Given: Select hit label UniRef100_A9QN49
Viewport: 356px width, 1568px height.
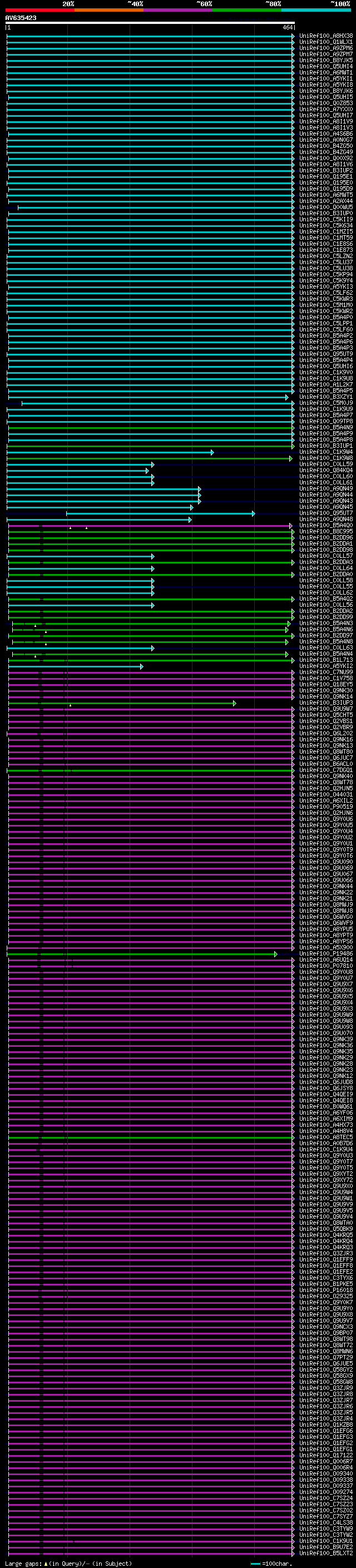Looking at the screenshot, I should (x=326, y=489).
